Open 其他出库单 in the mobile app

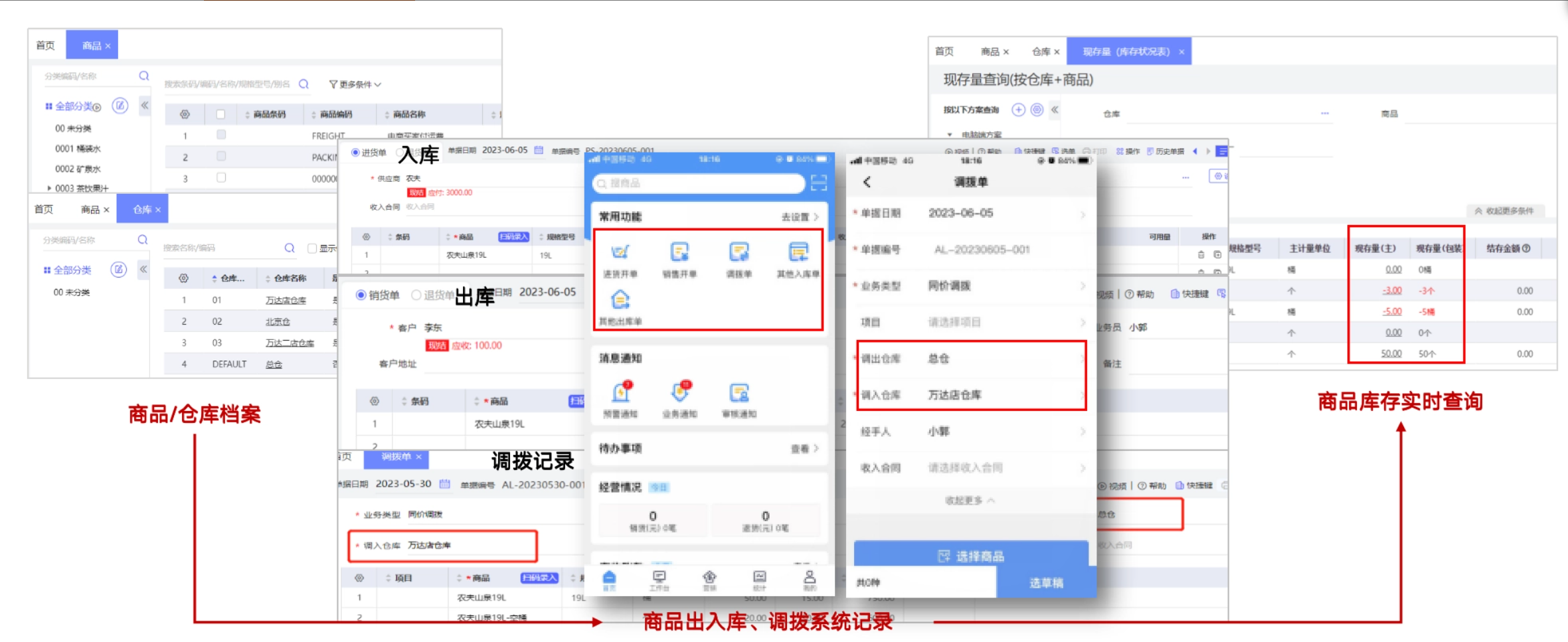pyautogui.click(x=620, y=307)
